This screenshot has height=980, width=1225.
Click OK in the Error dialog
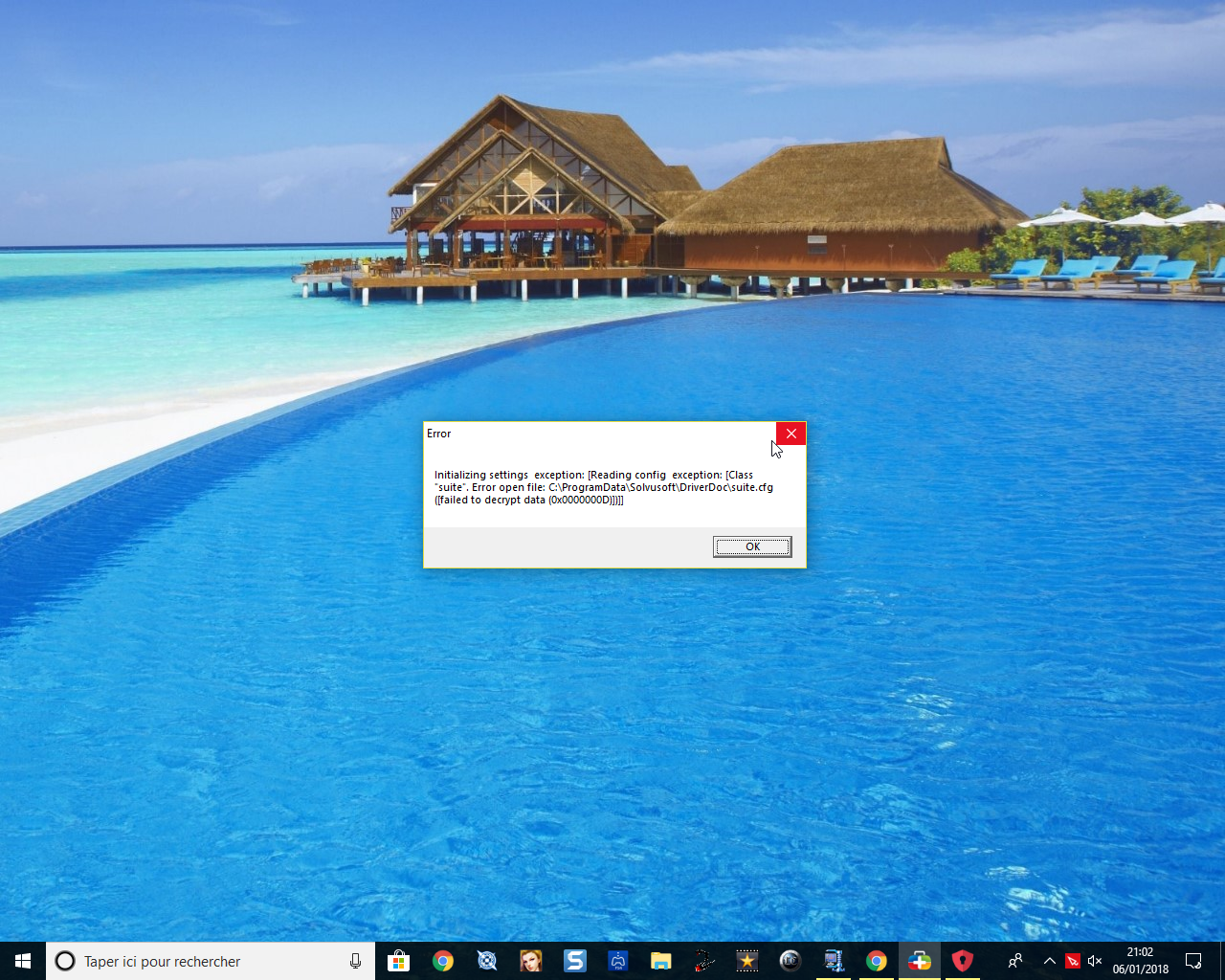(x=752, y=546)
